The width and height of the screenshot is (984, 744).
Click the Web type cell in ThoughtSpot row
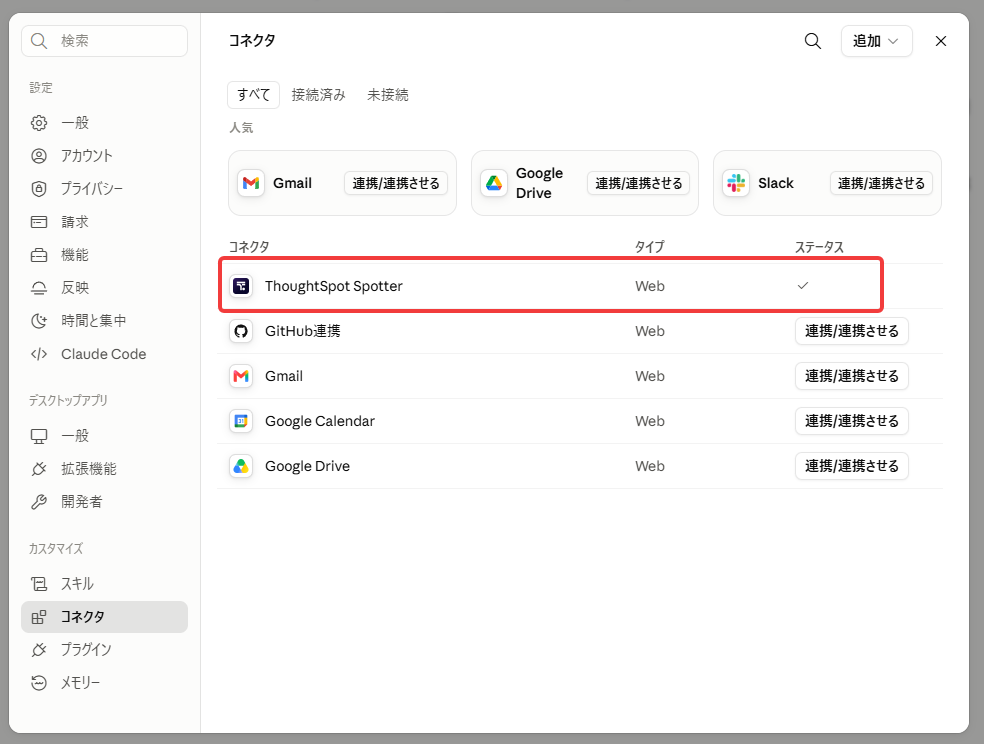coord(650,286)
